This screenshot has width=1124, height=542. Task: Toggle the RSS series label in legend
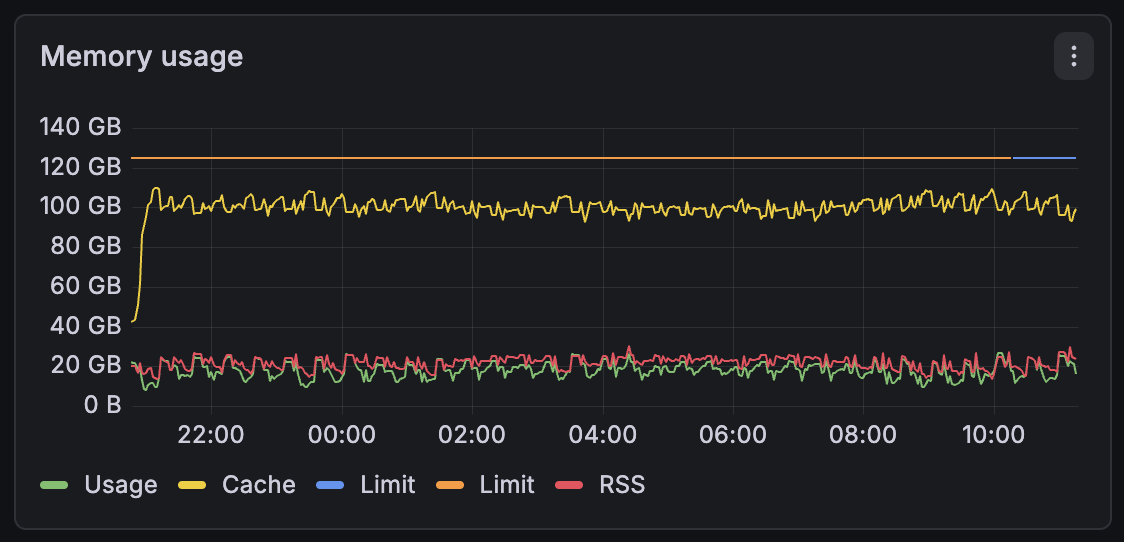[622, 485]
